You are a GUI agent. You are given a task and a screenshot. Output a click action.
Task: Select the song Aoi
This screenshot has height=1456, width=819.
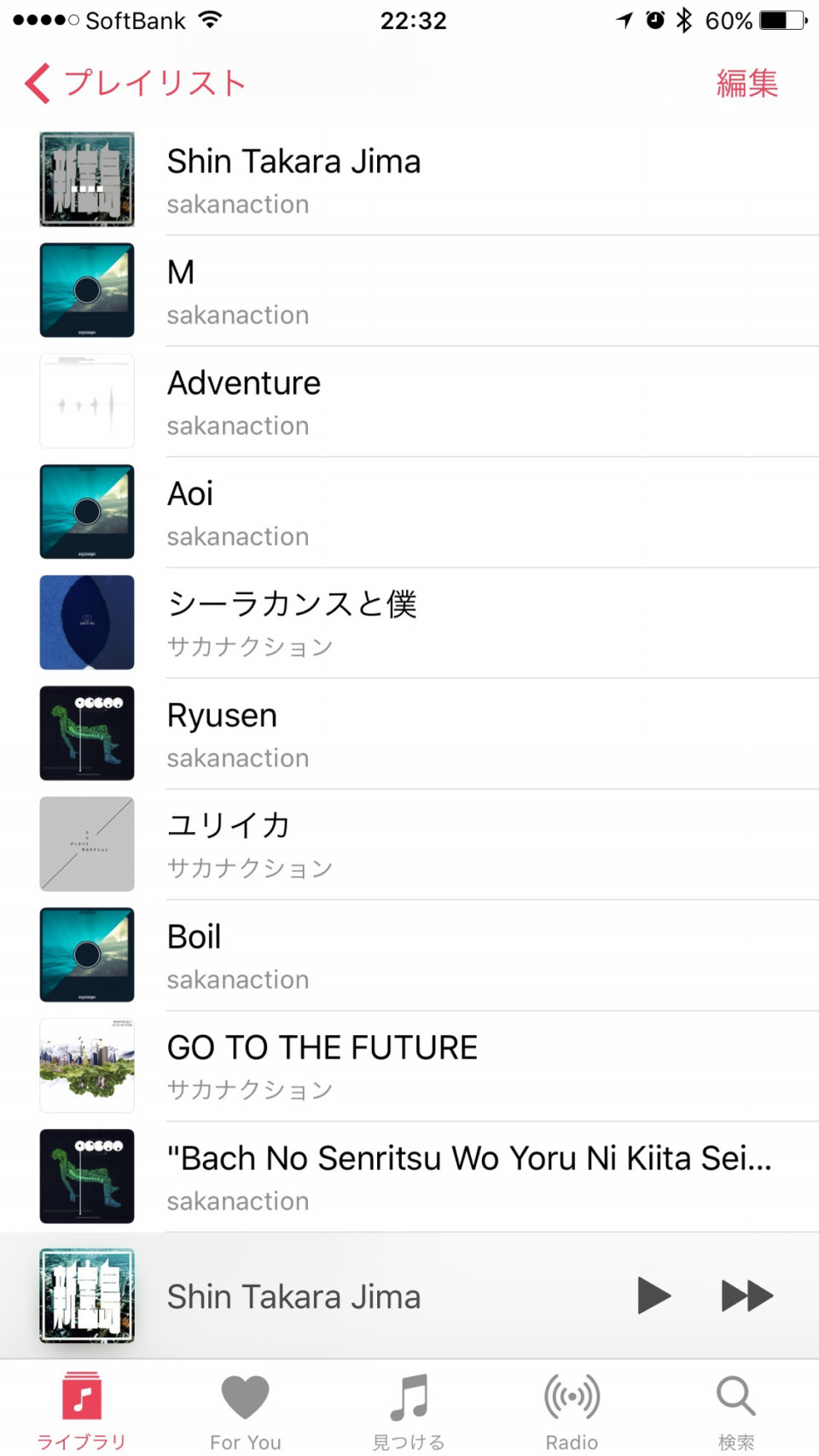[409, 513]
